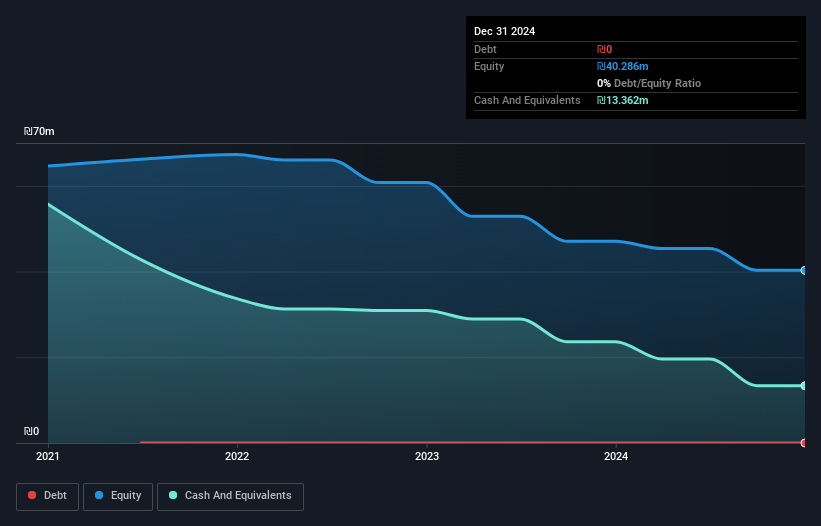
Task: Toggle the Debt legend button
Action: 48,496
